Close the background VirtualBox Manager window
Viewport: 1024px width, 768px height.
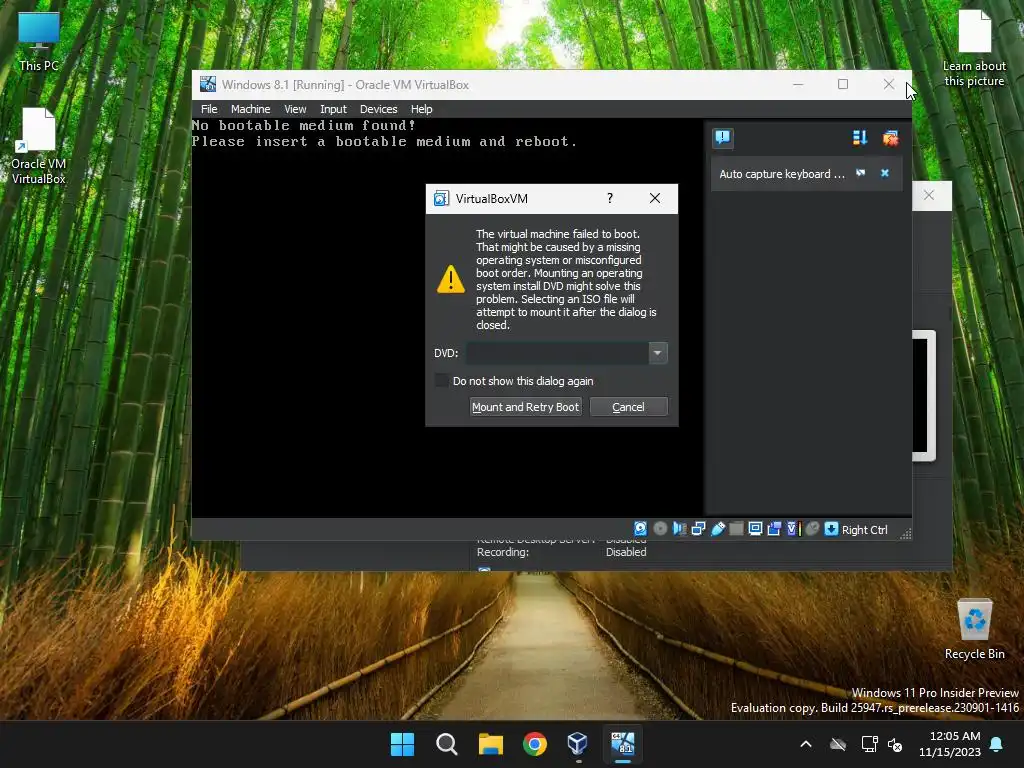tap(929, 195)
